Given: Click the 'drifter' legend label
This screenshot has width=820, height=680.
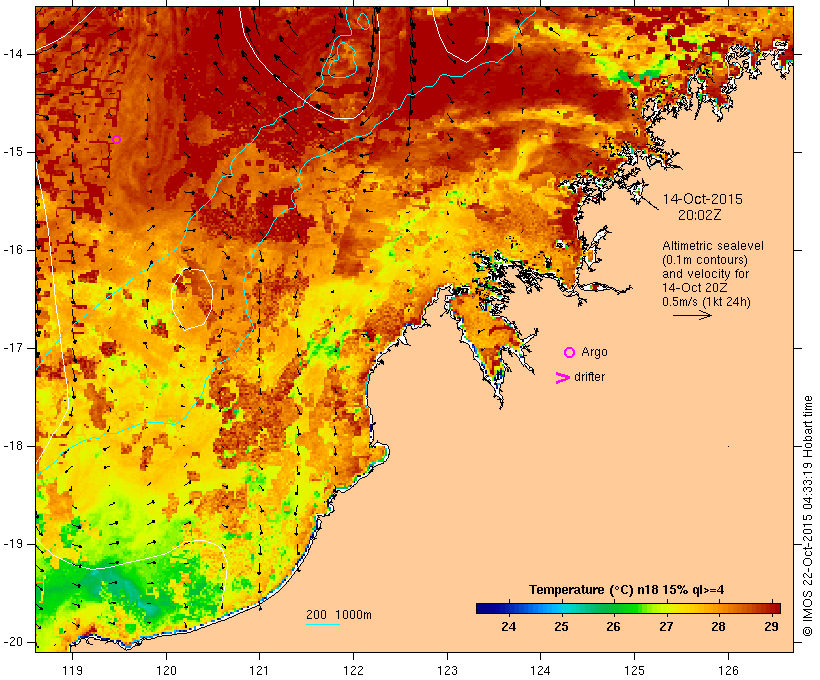Looking at the screenshot, I should click(589, 377).
